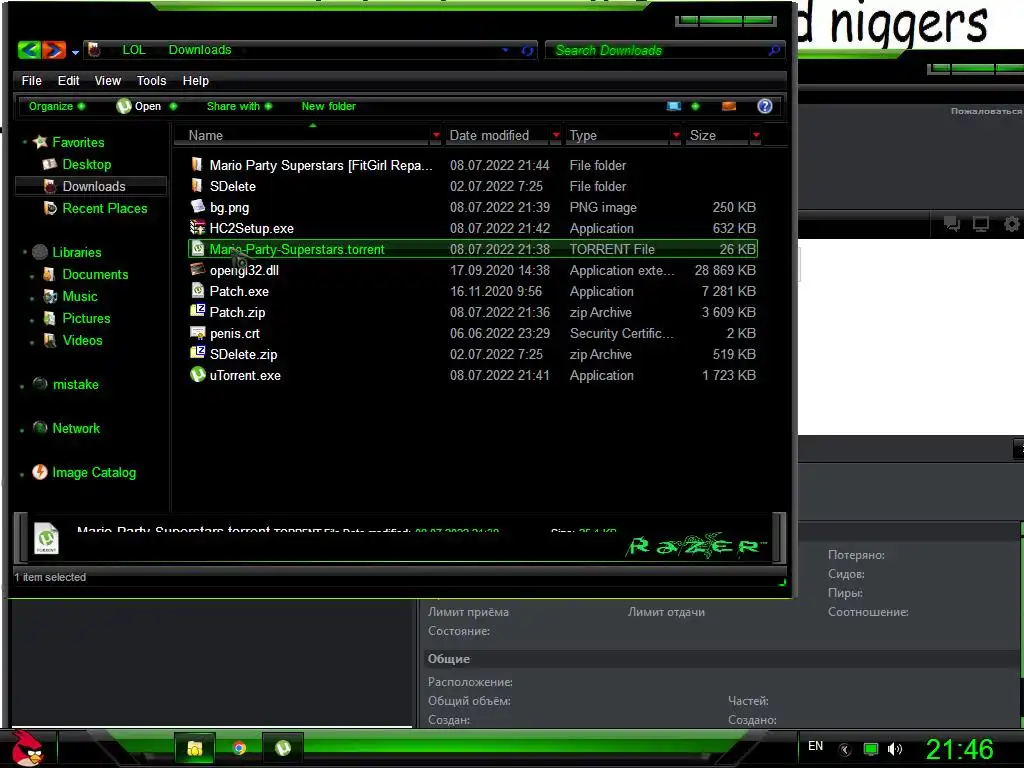Select Videos library

click(82, 340)
